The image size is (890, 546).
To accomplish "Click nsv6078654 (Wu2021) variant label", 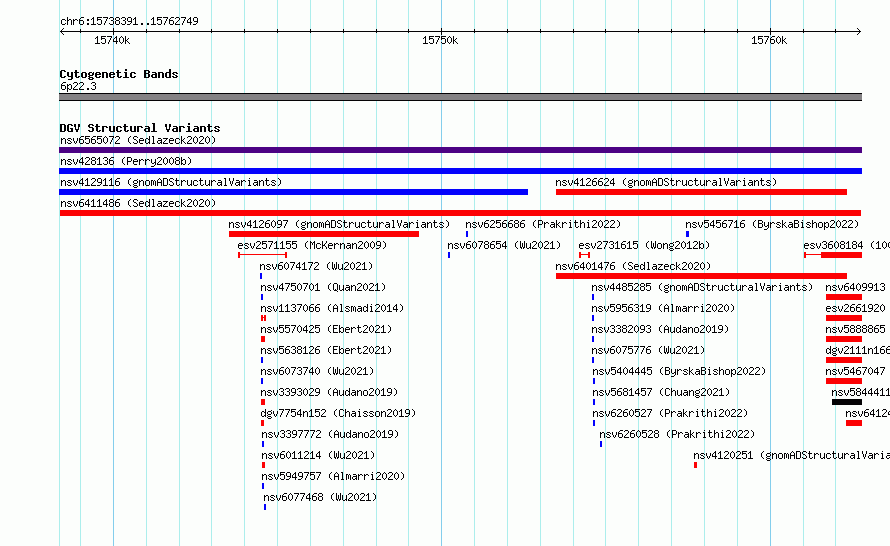I will pos(504,245).
